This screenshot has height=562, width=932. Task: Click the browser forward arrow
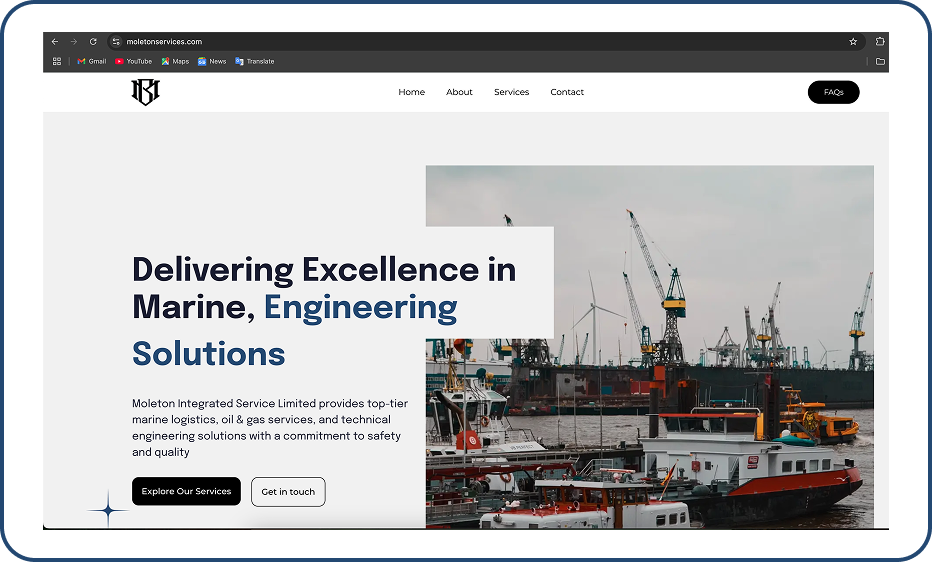74,42
